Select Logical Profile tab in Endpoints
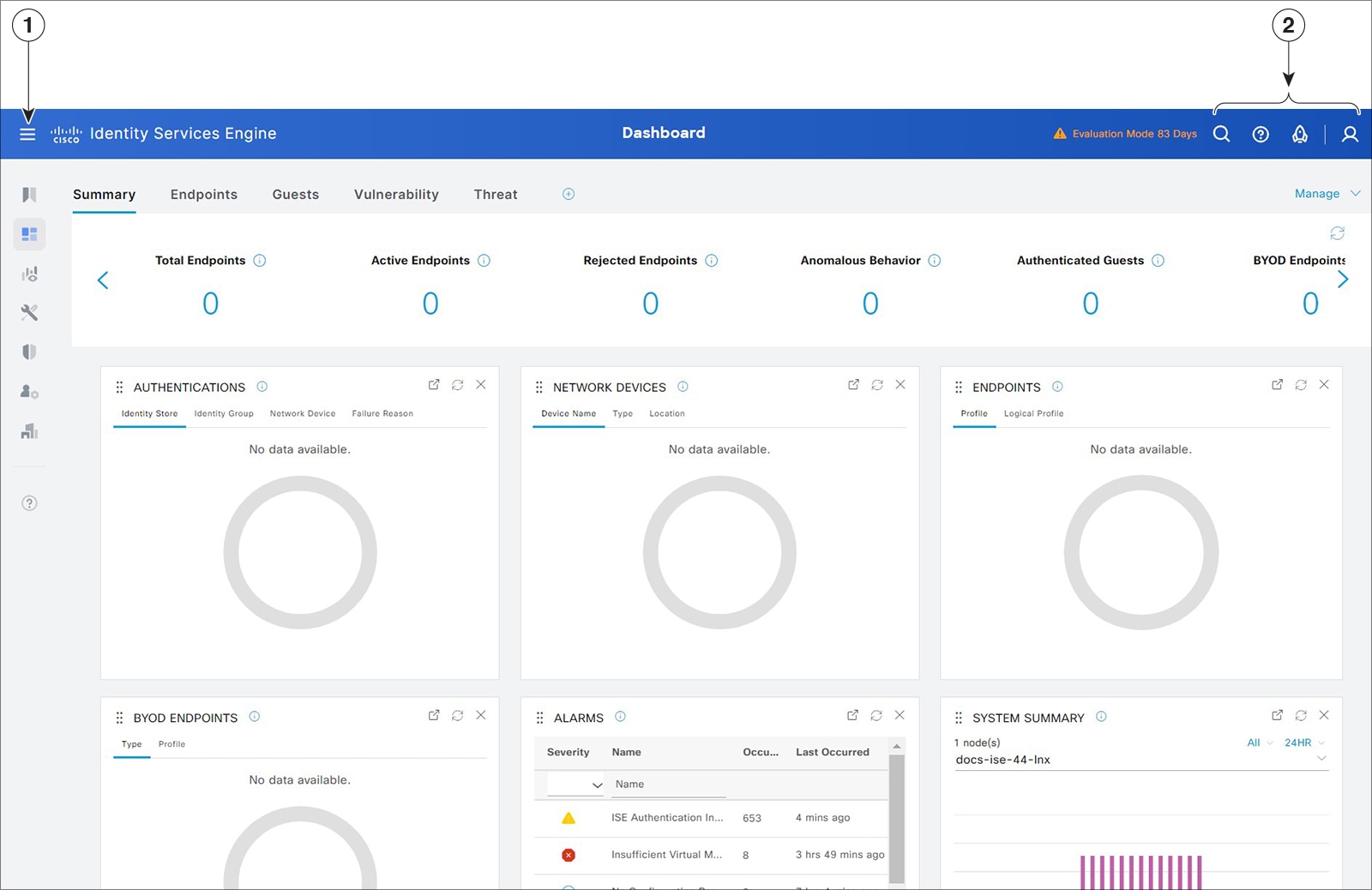Viewport: 1372px width, 890px height. tap(1033, 413)
